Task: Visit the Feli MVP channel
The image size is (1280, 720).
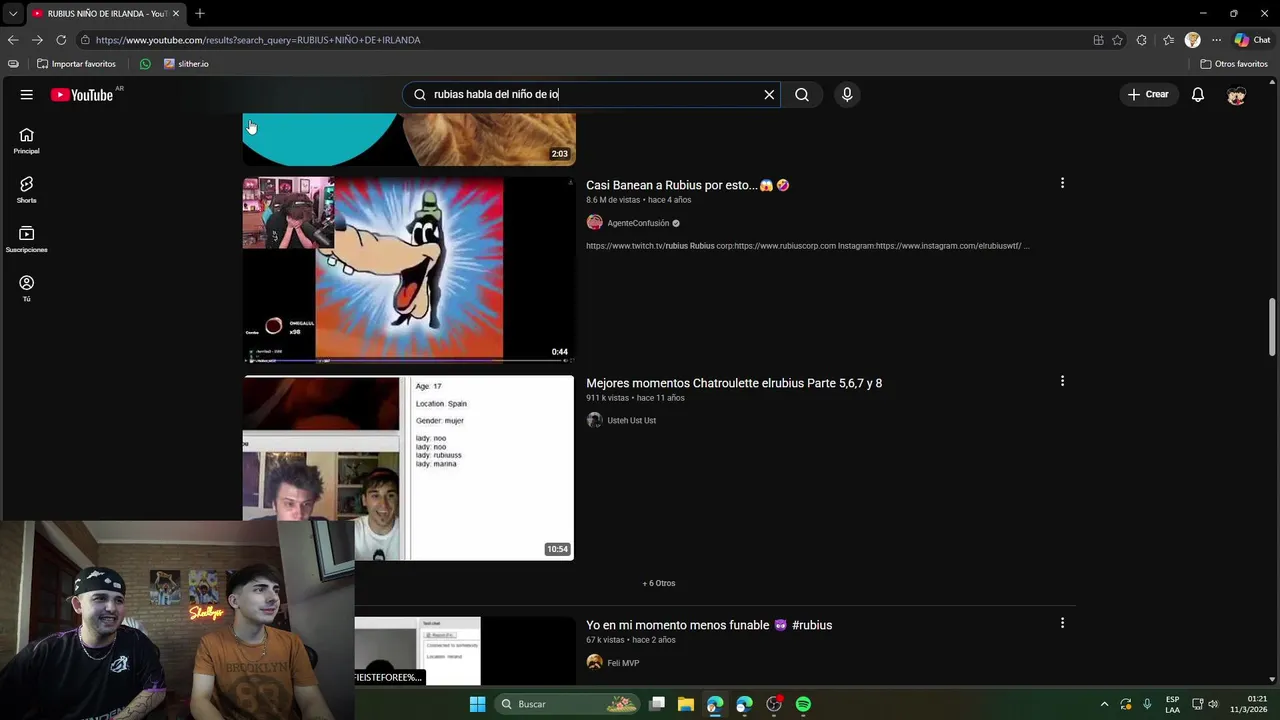Action: pos(623,663)
